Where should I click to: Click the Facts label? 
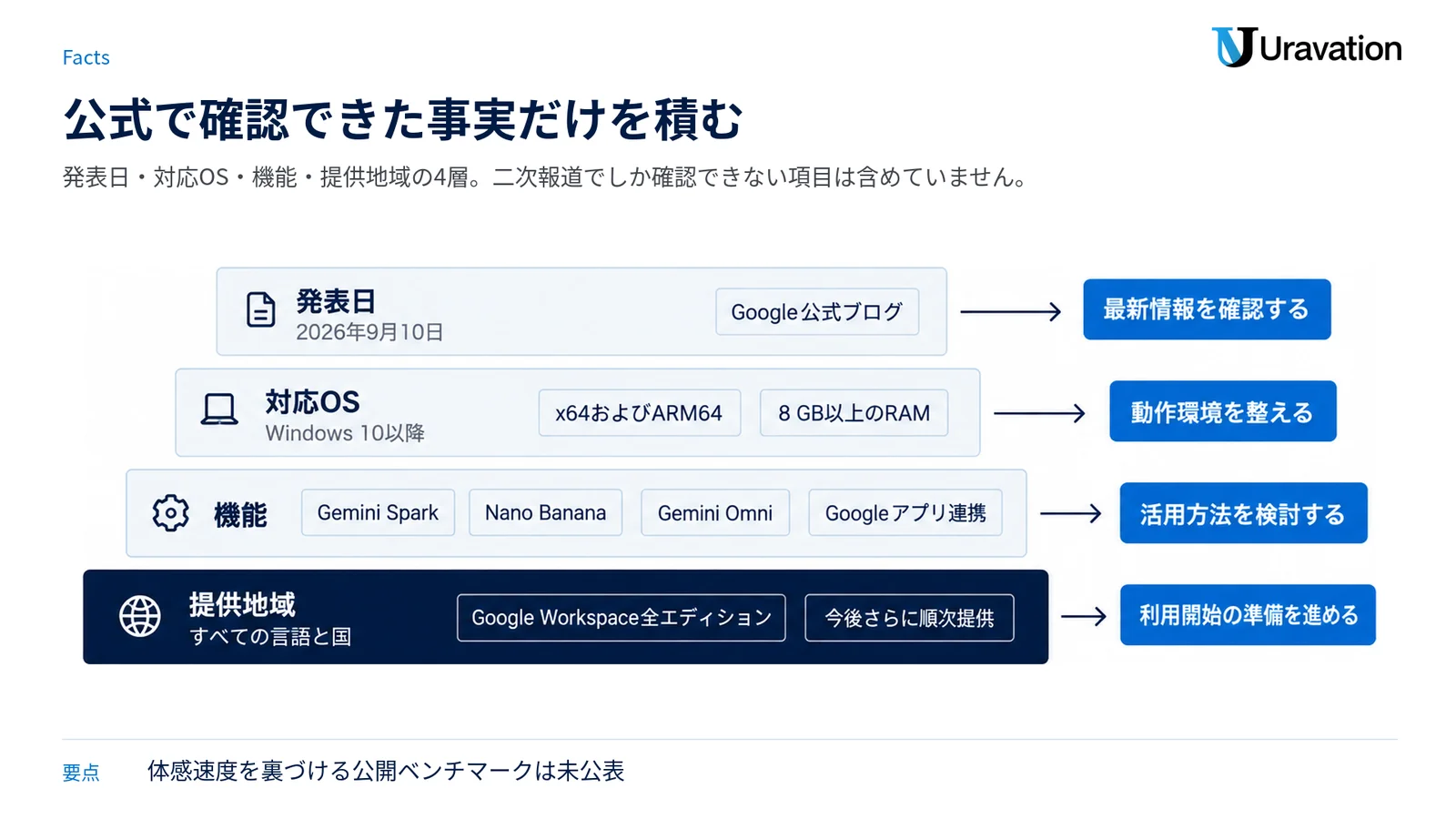point(86,57)
